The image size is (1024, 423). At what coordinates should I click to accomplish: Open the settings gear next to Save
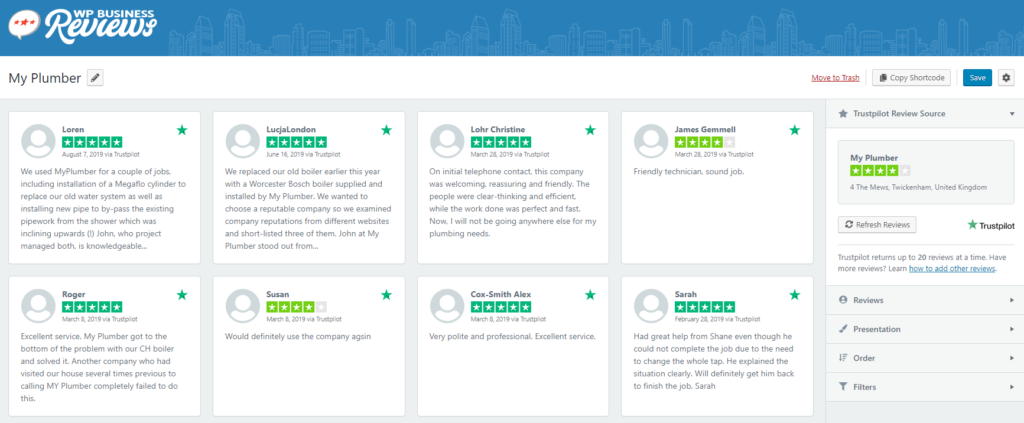pos(1006,78)
